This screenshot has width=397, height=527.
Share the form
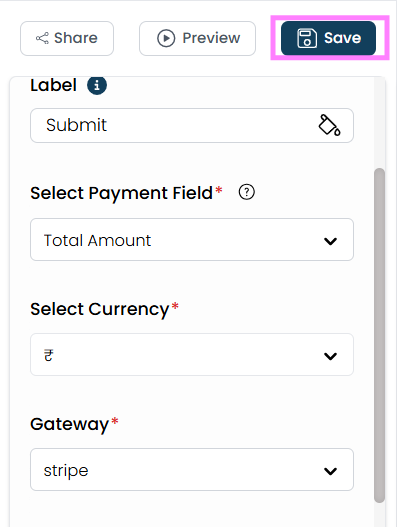click(x=67, y=38)
